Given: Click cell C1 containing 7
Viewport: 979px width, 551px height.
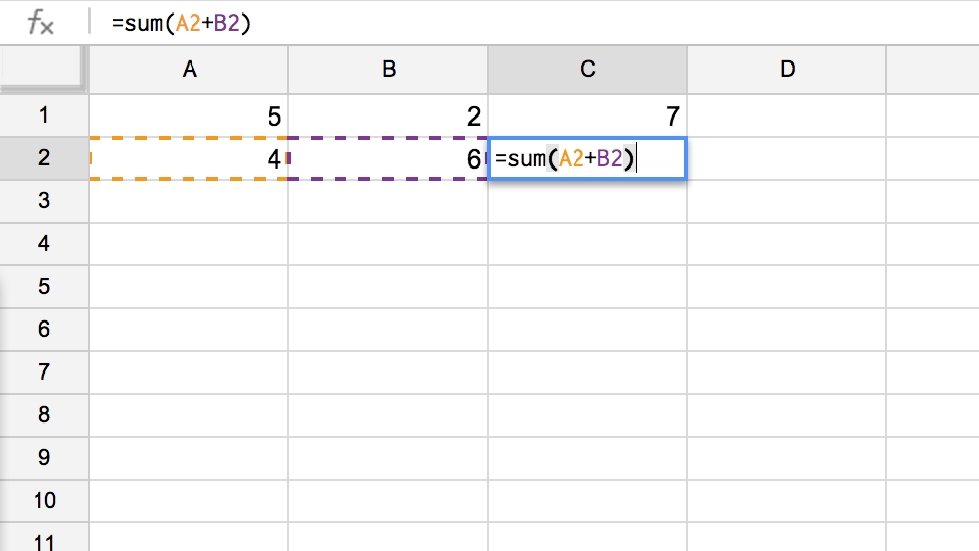Looking at the screenshot, I should pos(587,116).
